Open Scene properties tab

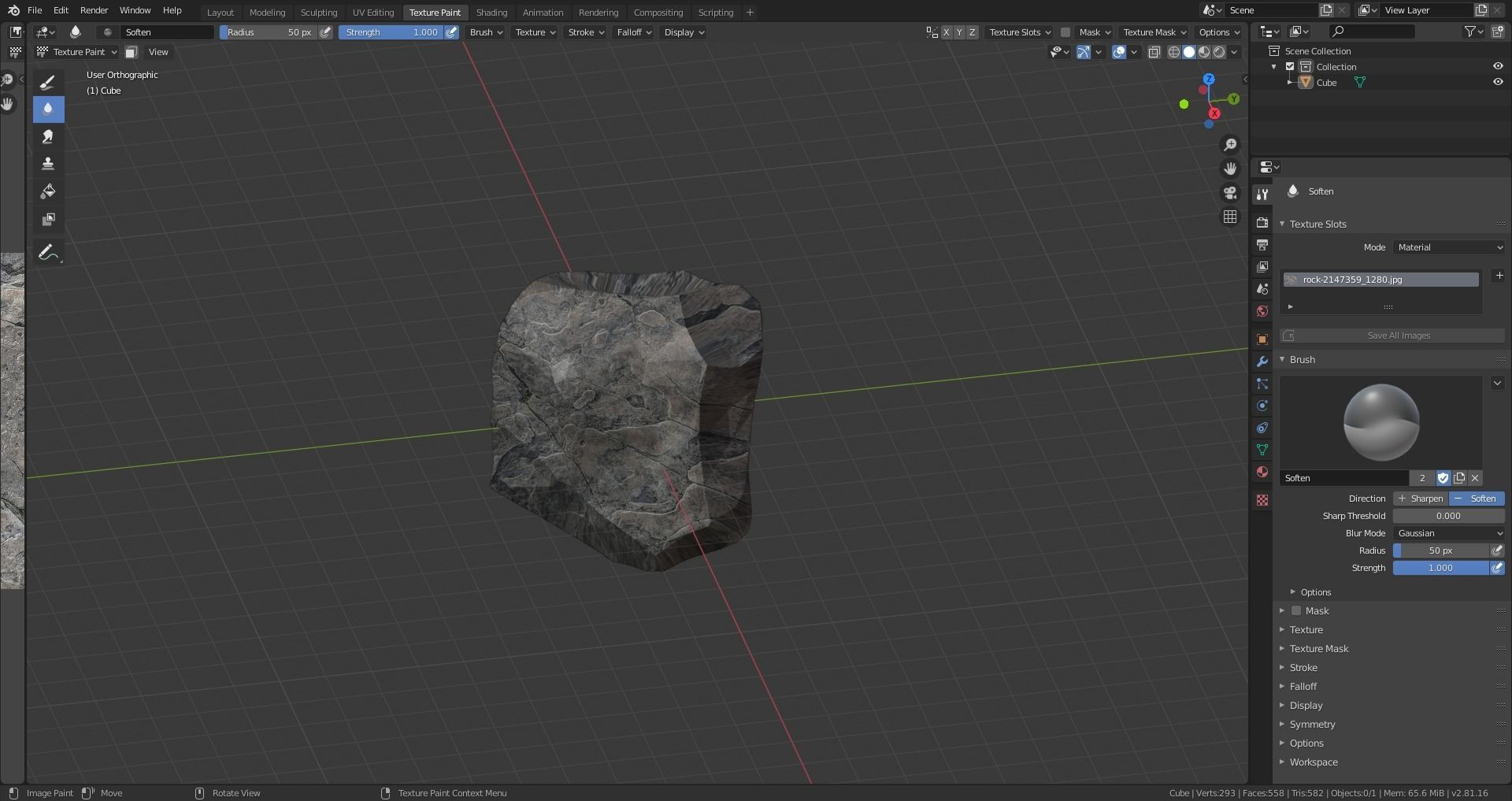[1262, 289]
